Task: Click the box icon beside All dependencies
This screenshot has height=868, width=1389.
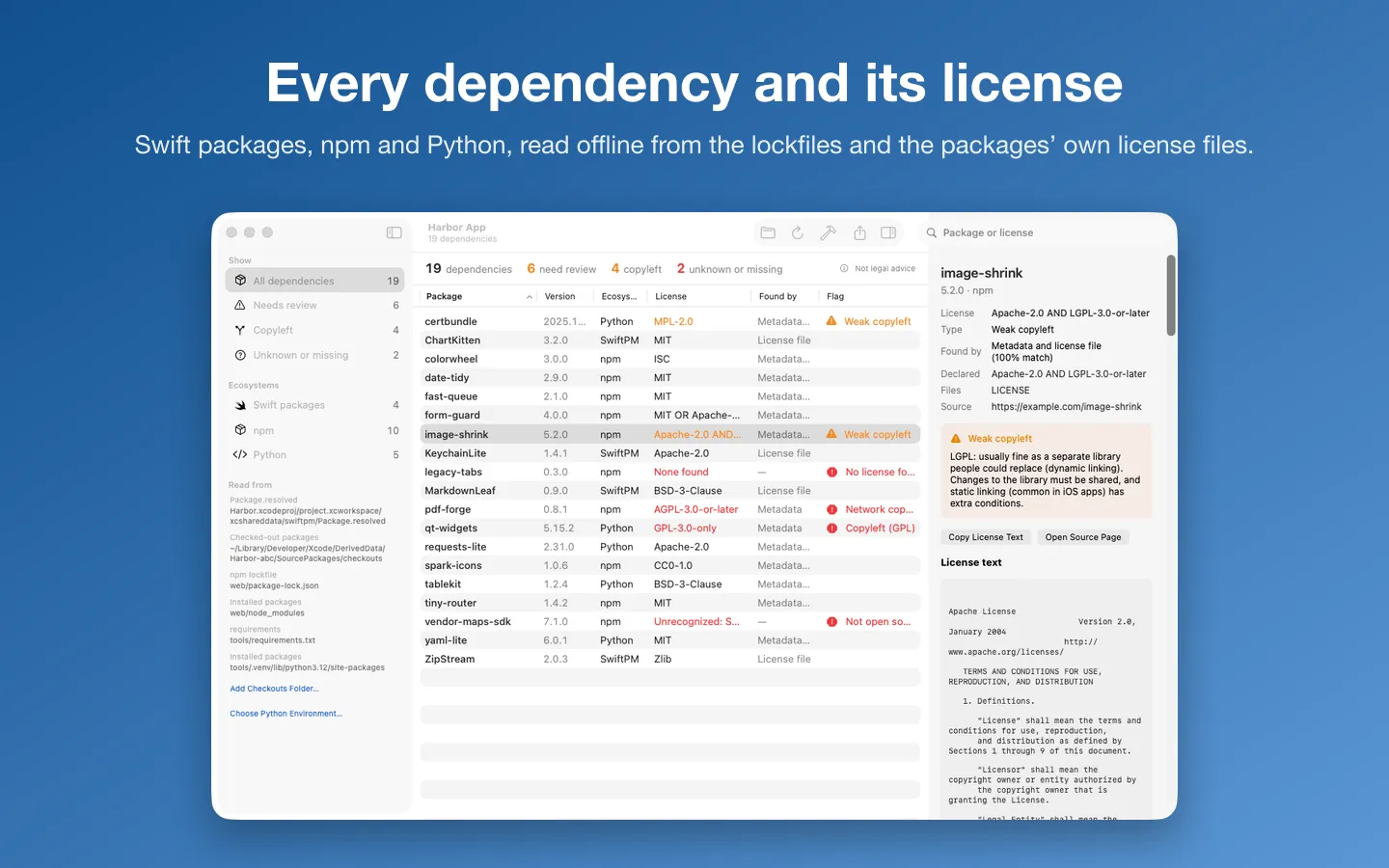Action: tap(240, 281)
